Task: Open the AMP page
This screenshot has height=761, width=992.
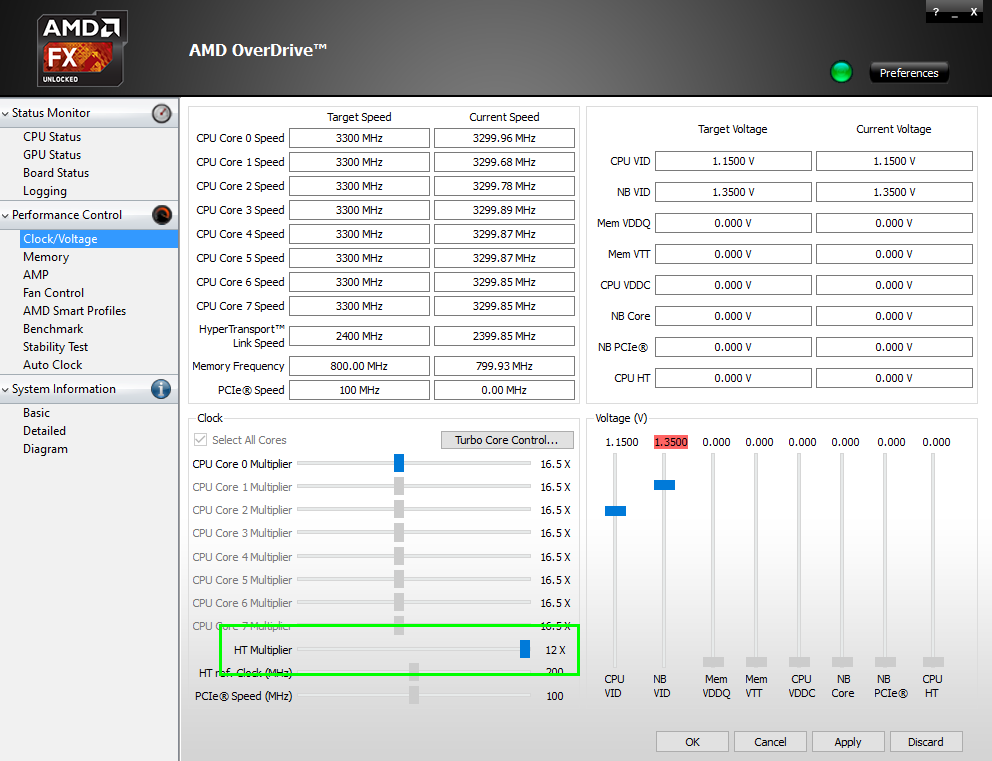Action: point(35,275)
